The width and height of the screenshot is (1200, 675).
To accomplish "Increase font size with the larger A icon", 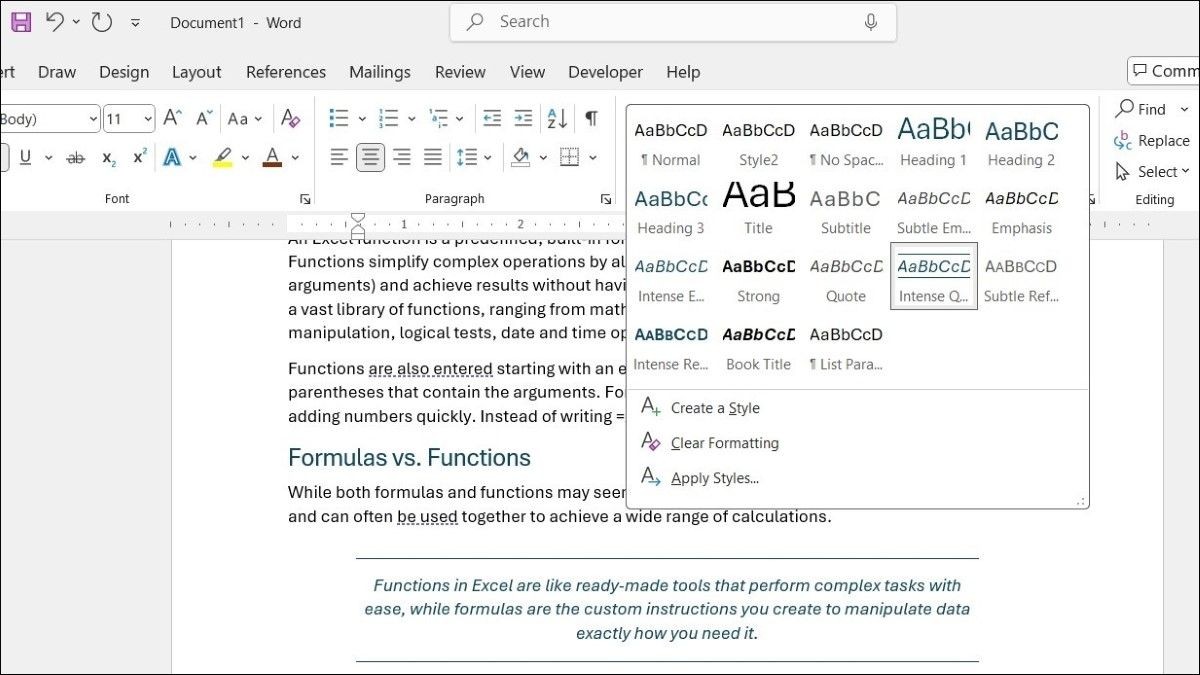I will pos(172,118).
